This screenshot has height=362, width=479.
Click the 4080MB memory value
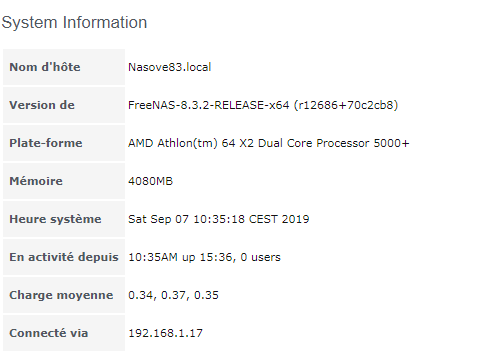(151, 181)
